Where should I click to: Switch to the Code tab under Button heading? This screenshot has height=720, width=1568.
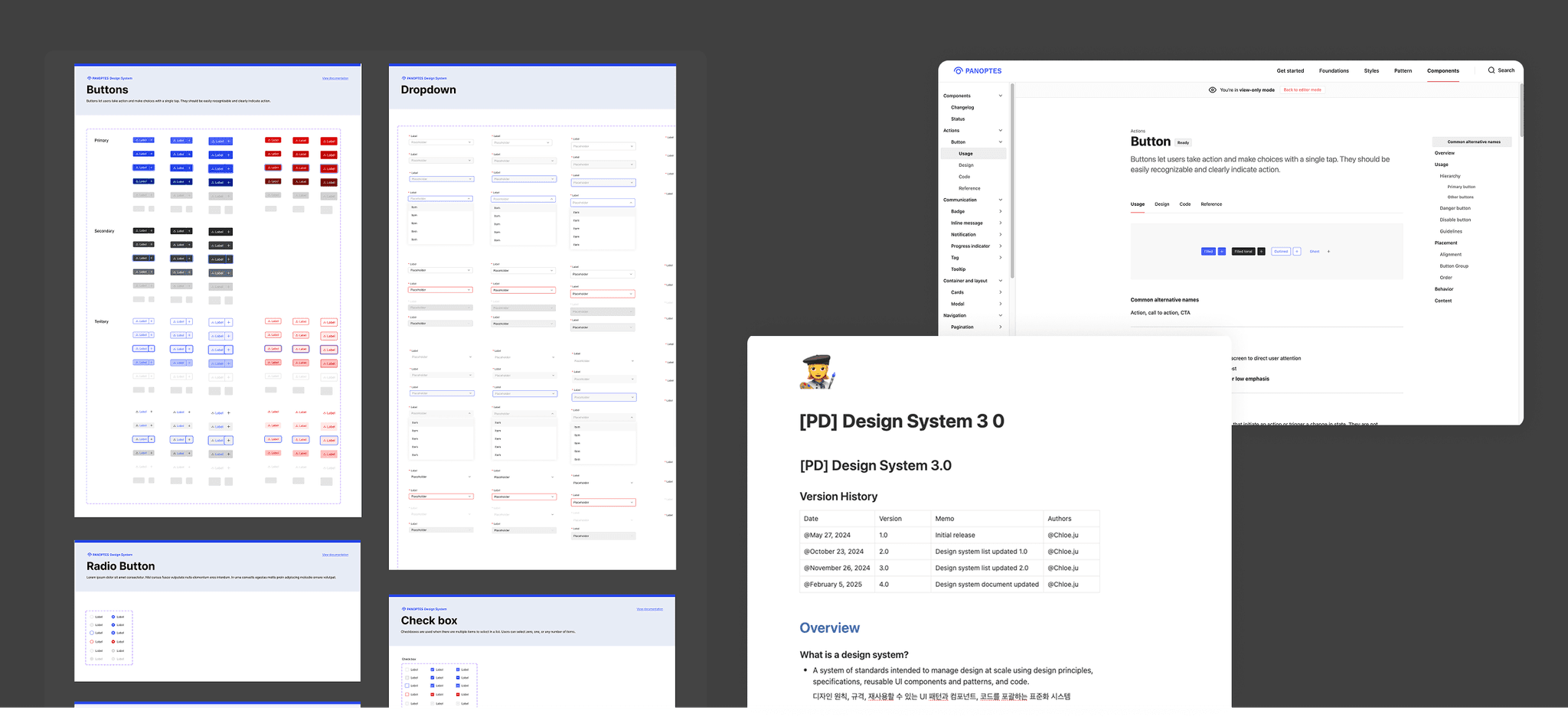(1185, 204)
